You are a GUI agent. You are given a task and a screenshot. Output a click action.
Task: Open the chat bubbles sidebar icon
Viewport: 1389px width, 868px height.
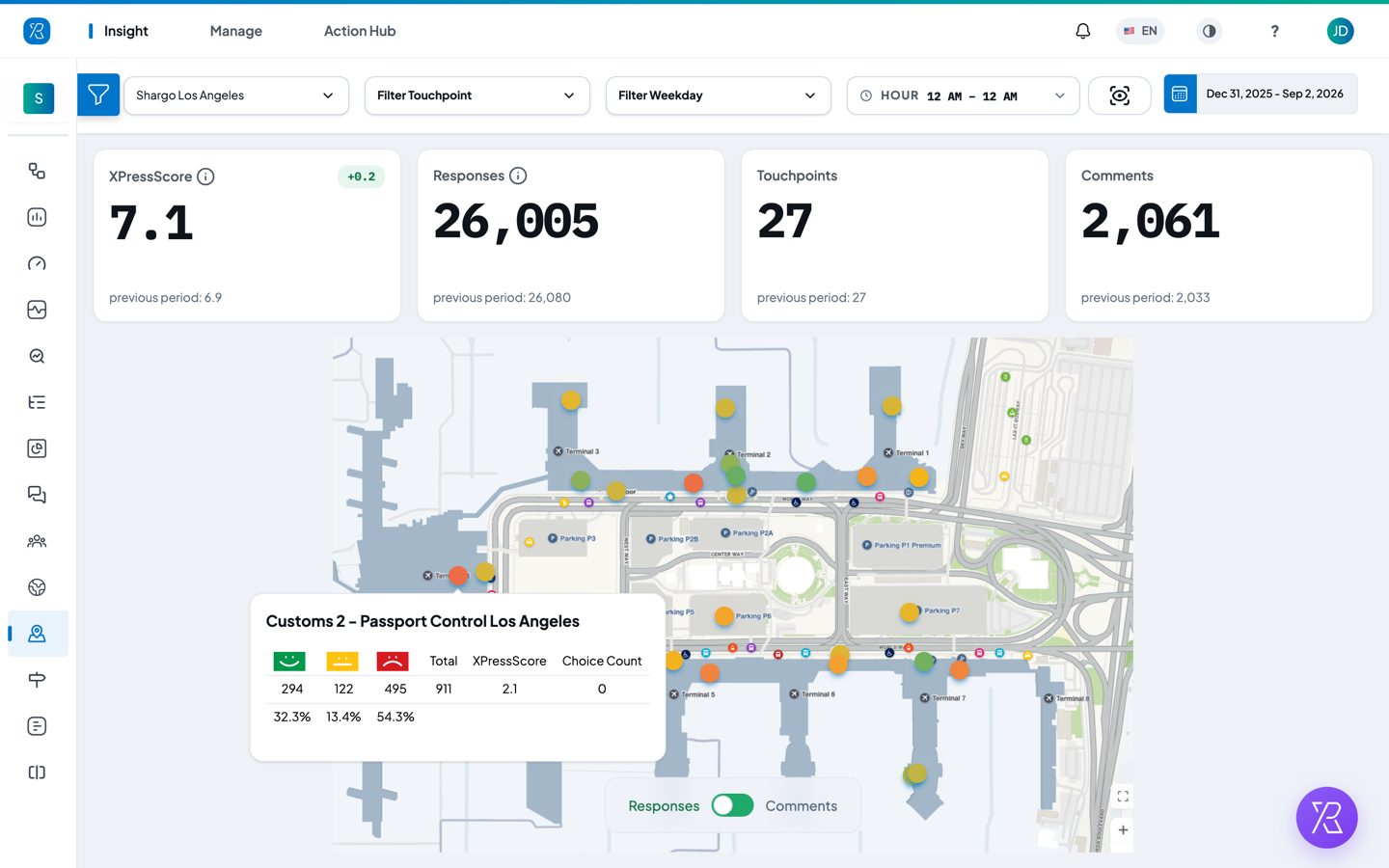tap(37, 495)
